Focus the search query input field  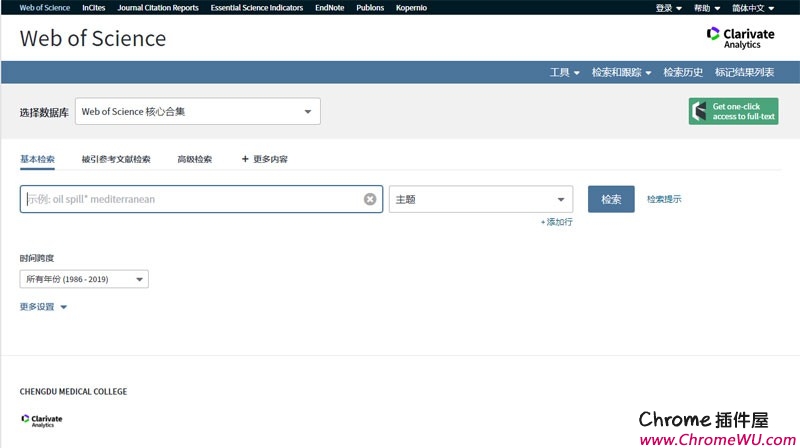click(190, 199)
